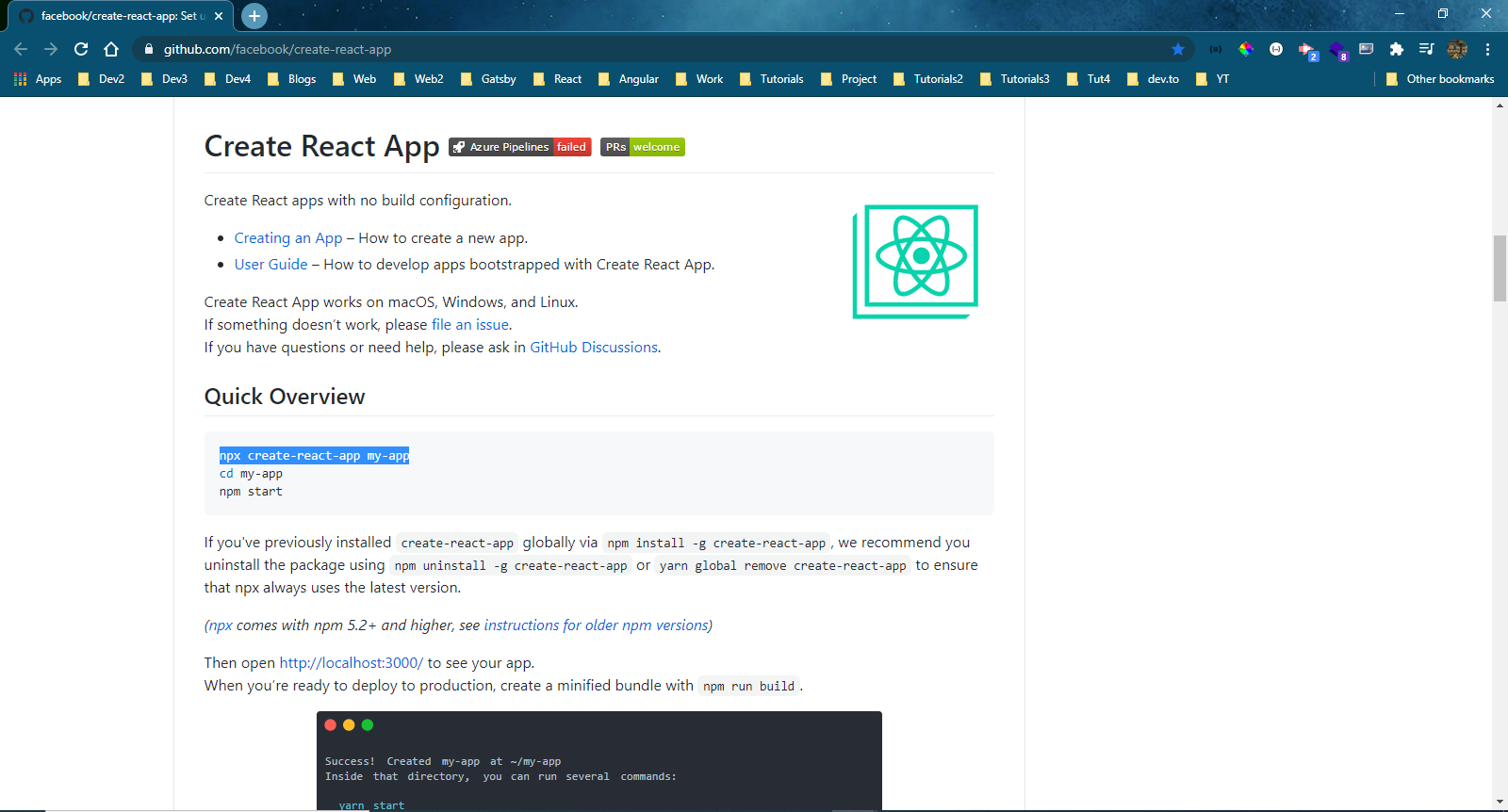1508x812 pixels.
Task: Open the red arrow extension with badge 2
Action: point(1307,50)
